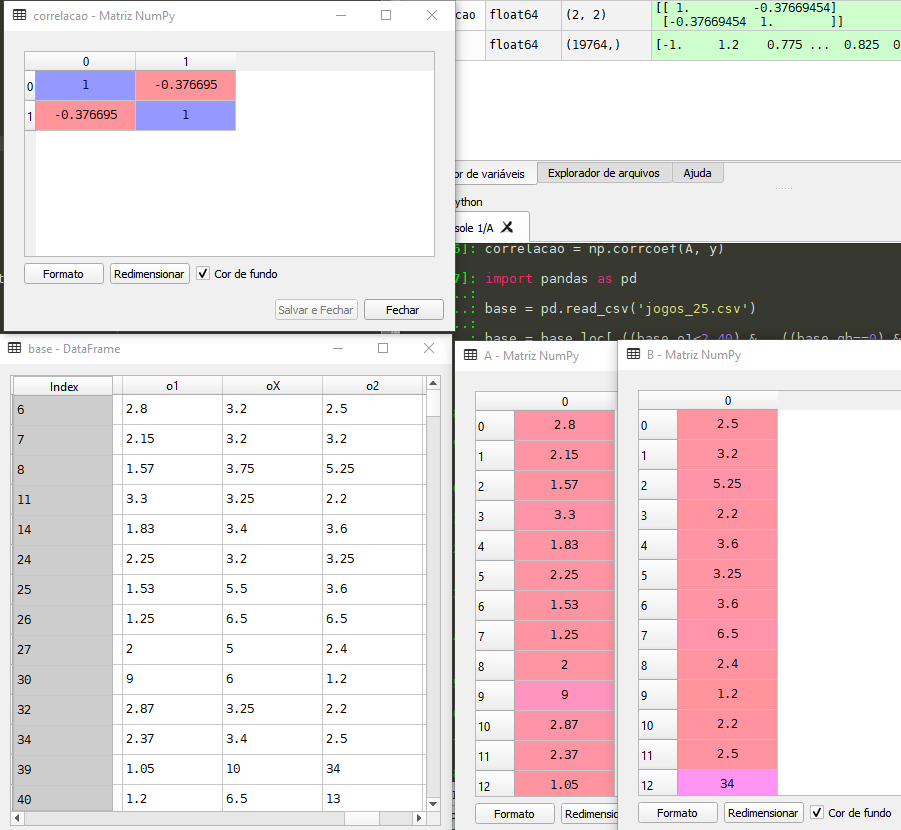Close the console 1/A tab with the X icon

507,227
